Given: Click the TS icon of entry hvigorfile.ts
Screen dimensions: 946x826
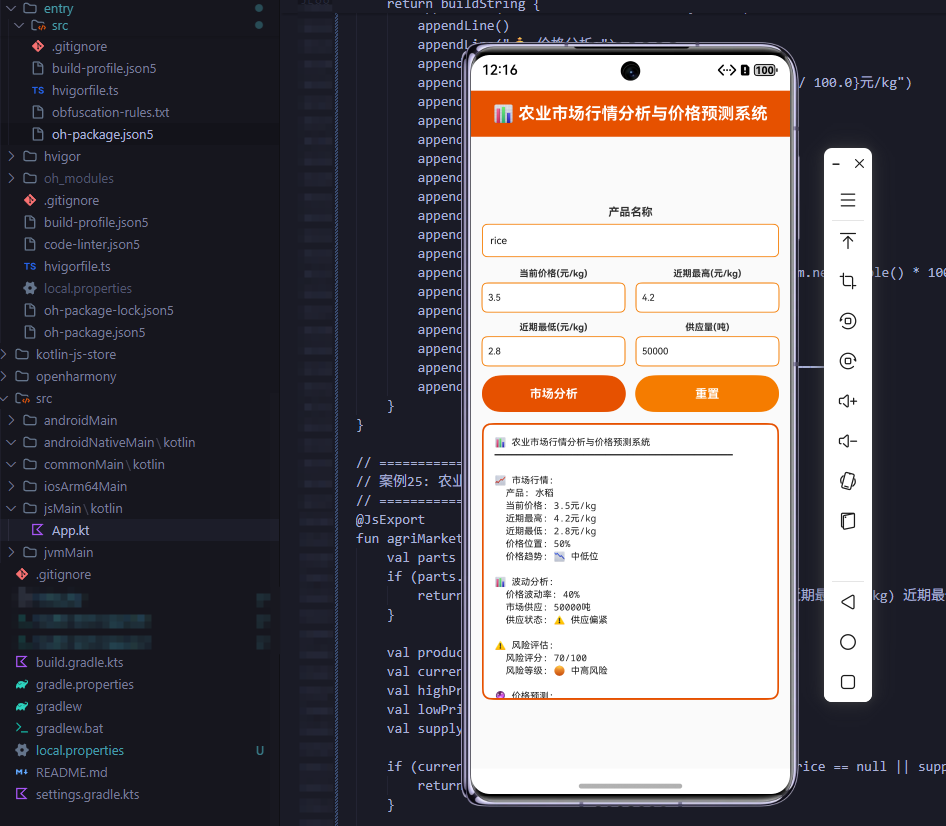Looking at the screenshot, I should click(x=37, y=90).
